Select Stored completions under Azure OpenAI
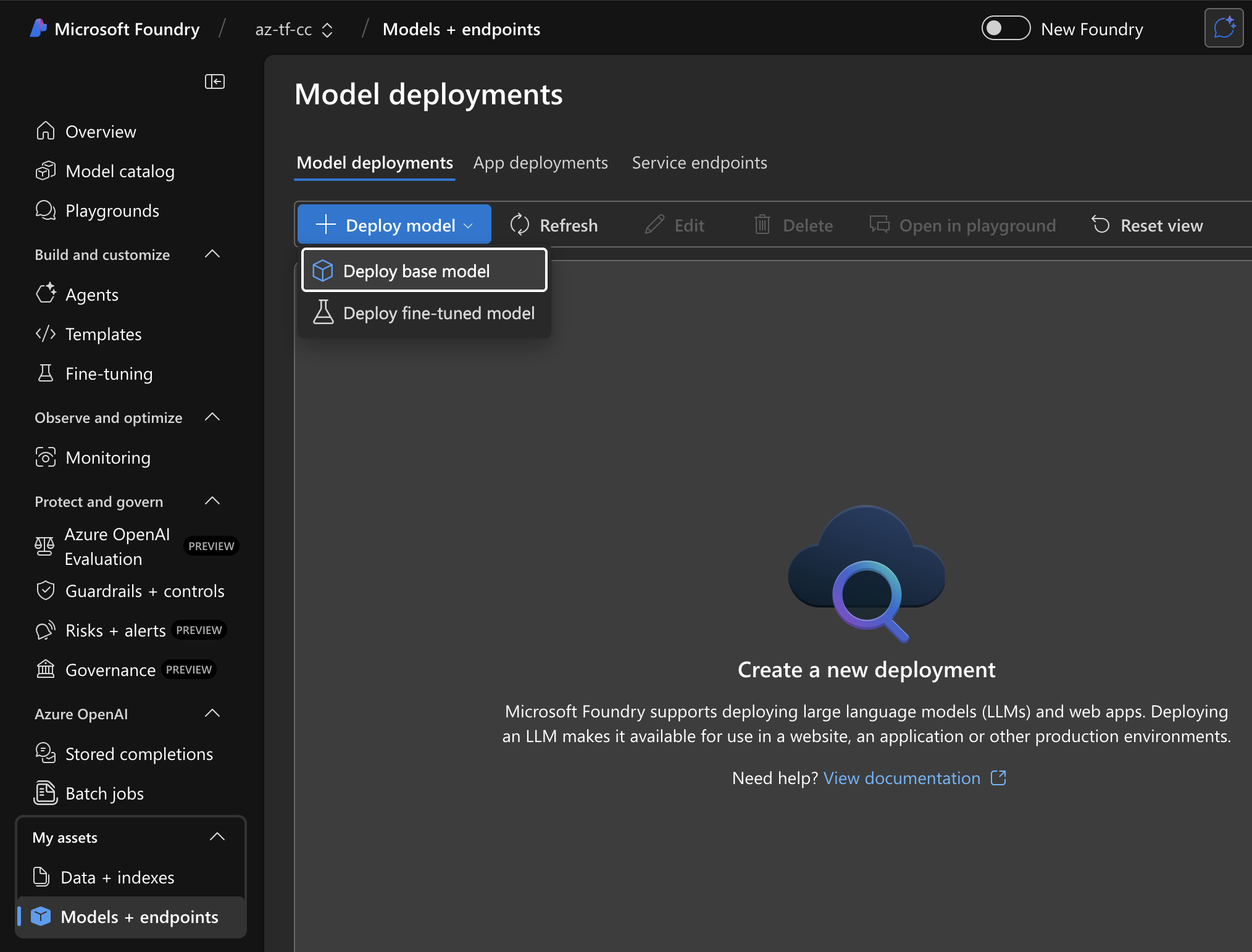 138,754
